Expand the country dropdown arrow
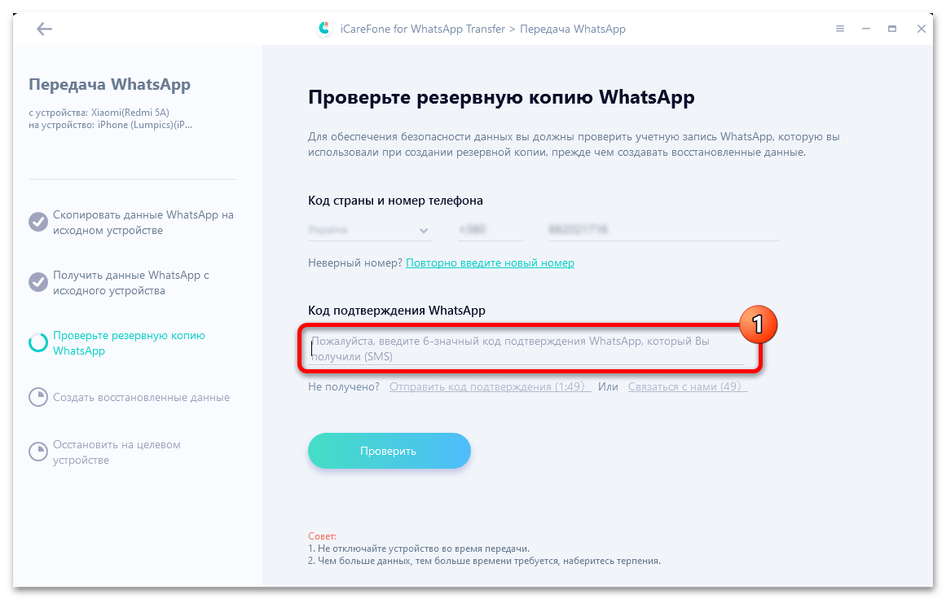The image size is (946, 600). [x=424, y=230]
